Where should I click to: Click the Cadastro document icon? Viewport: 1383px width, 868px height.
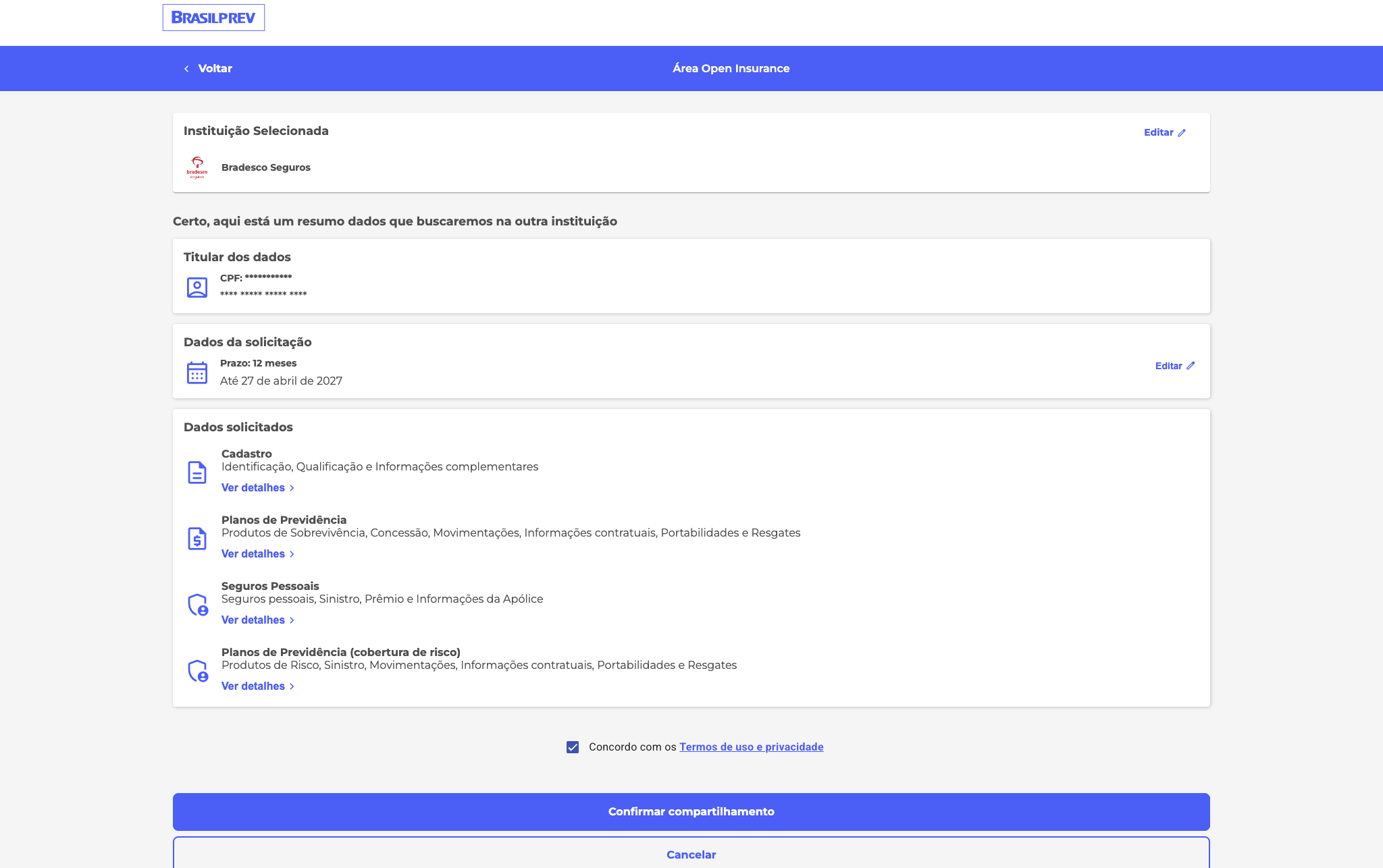(197, 472)
